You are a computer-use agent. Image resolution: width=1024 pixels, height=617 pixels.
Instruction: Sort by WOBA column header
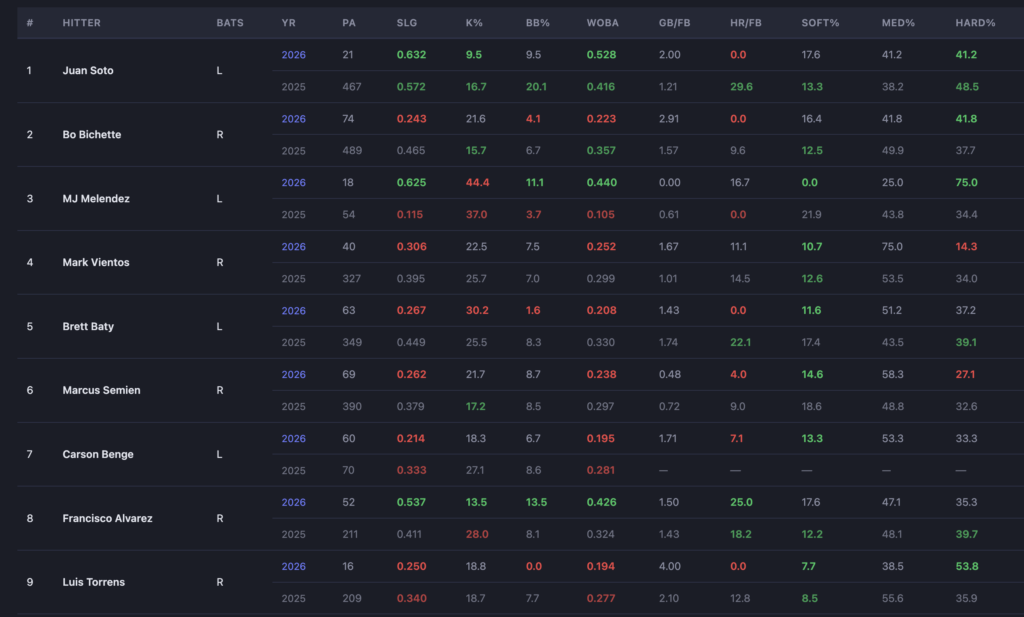[602, 23]
